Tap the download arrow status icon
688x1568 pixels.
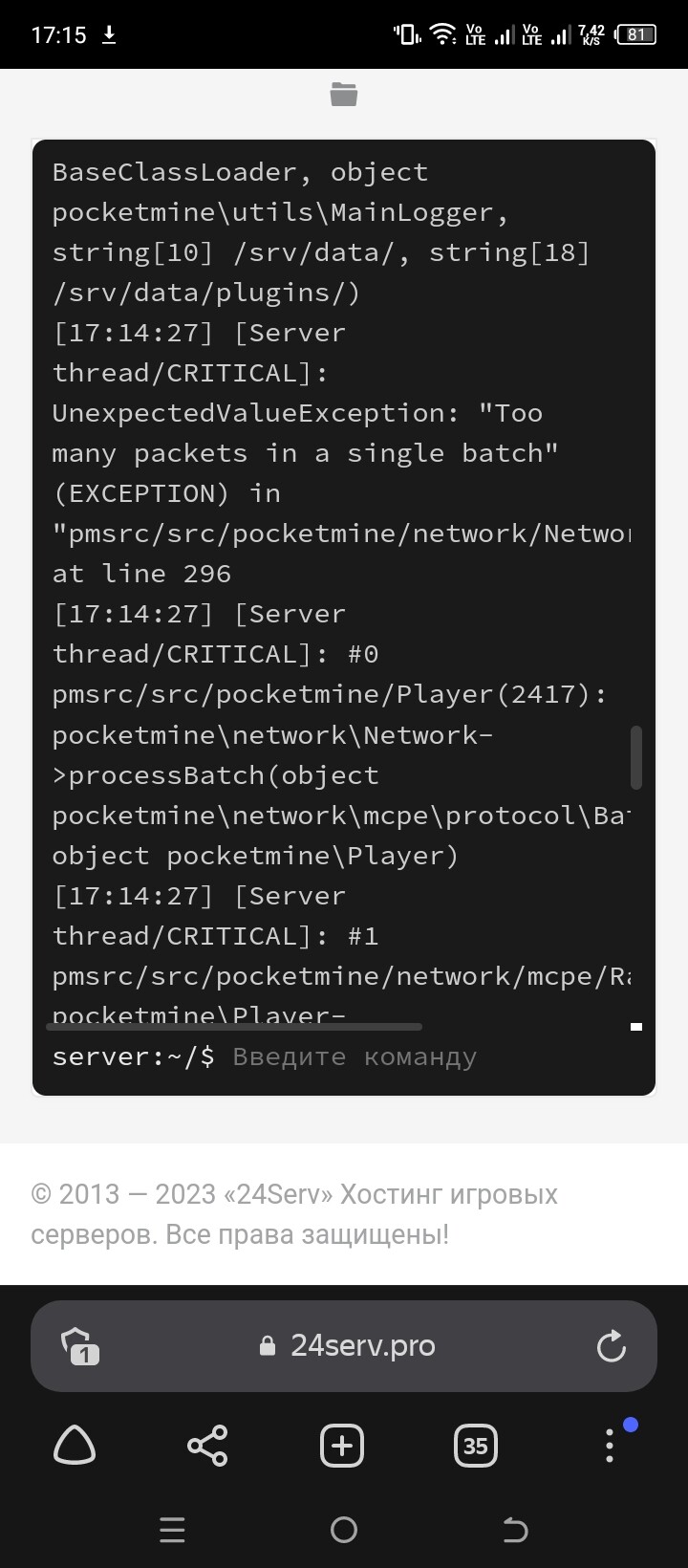109,35
